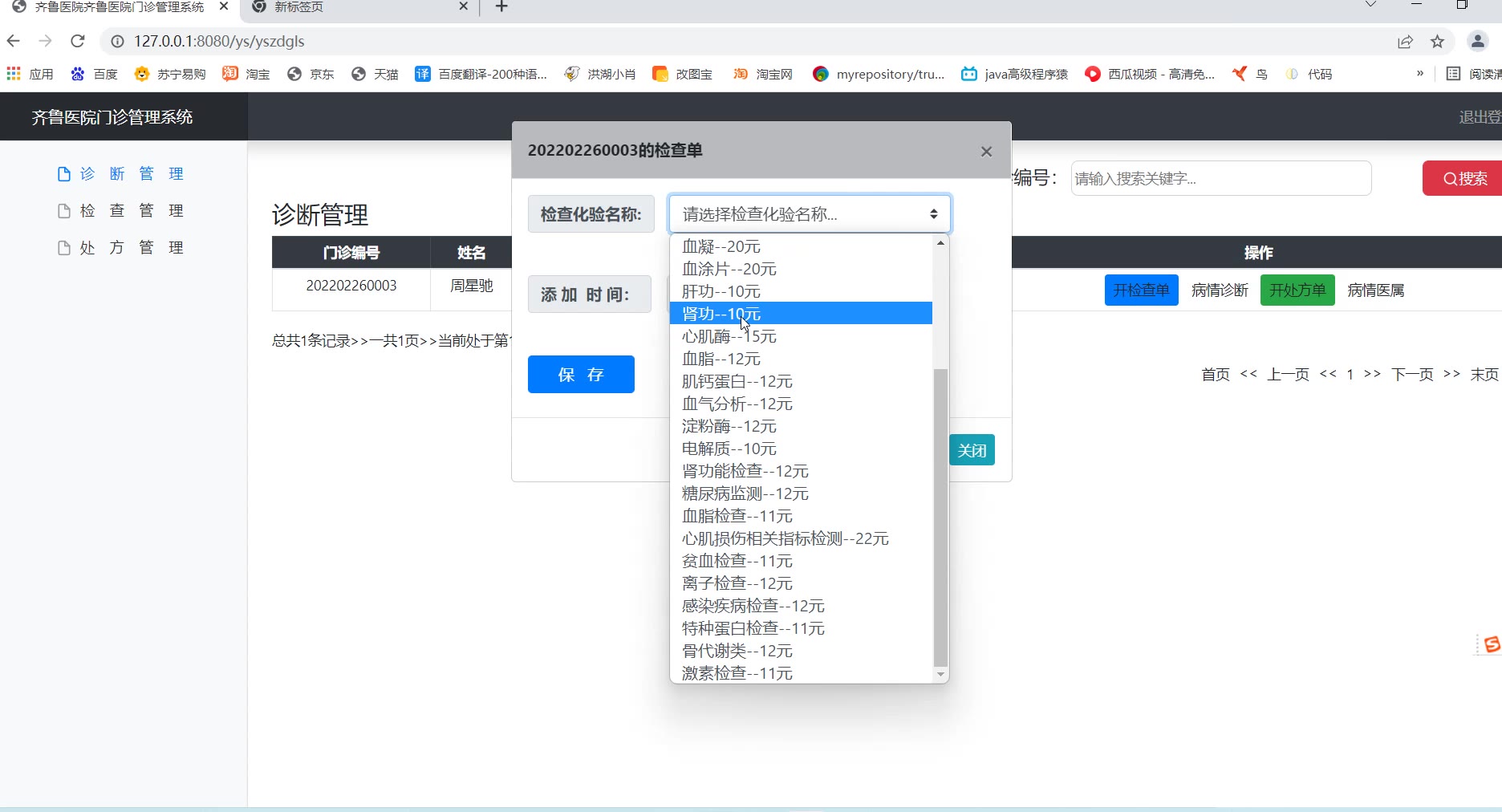1502x812 pixels.
Task: Open 病情医嘱 for the patient
Action: [x=1376, y=290]
